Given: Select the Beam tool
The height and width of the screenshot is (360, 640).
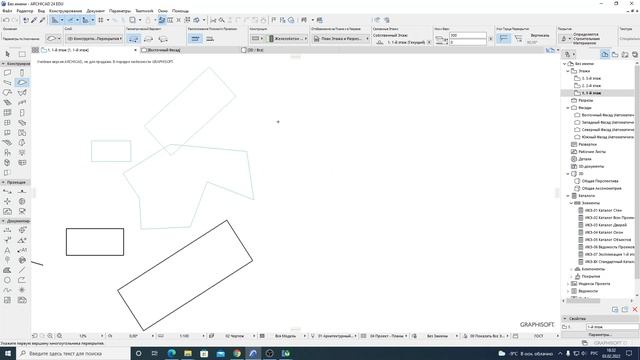Looking at the screenshot, I should click(x=7, y=82).
